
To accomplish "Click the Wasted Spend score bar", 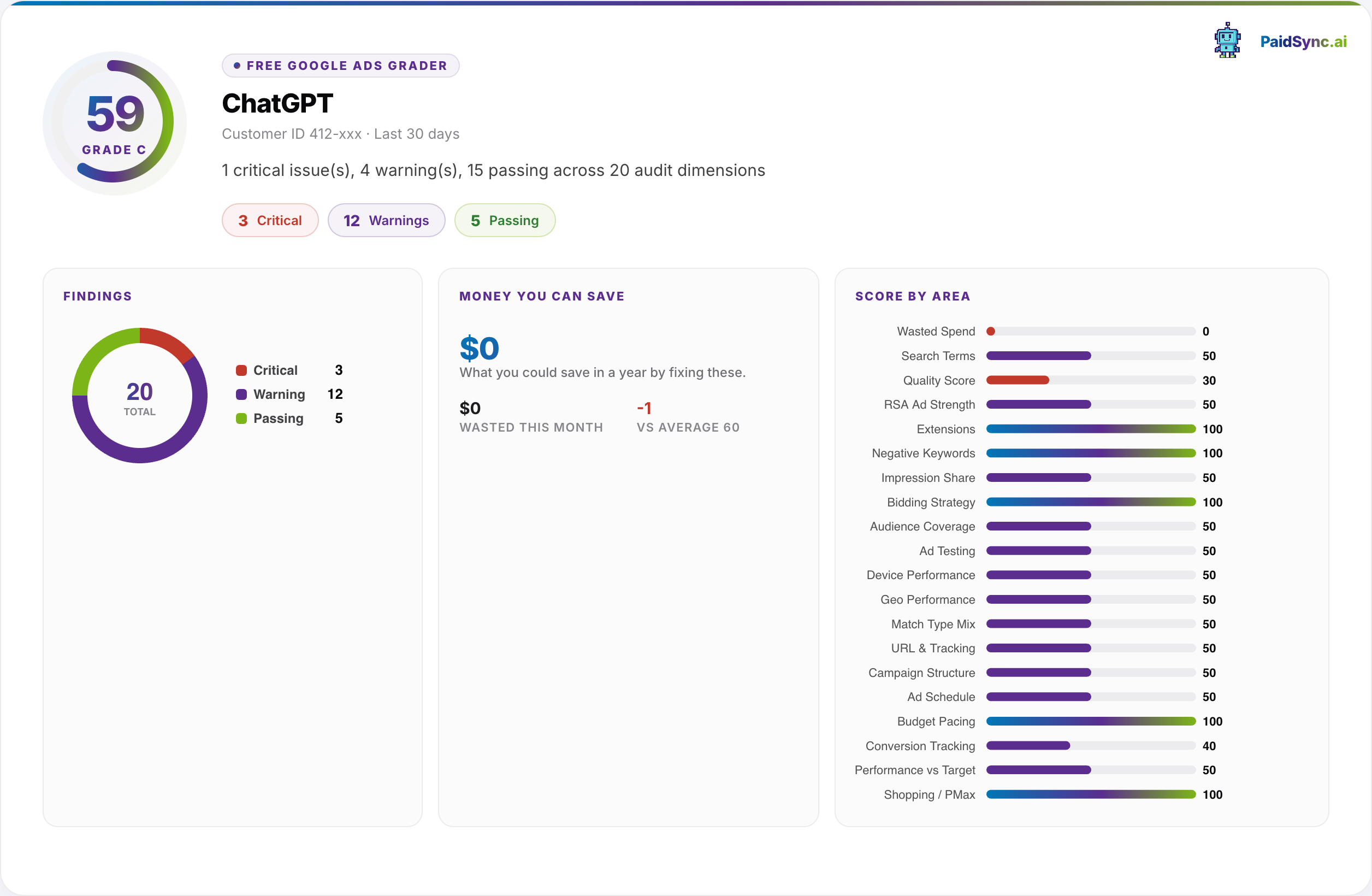I will (x=1091, y=332).
